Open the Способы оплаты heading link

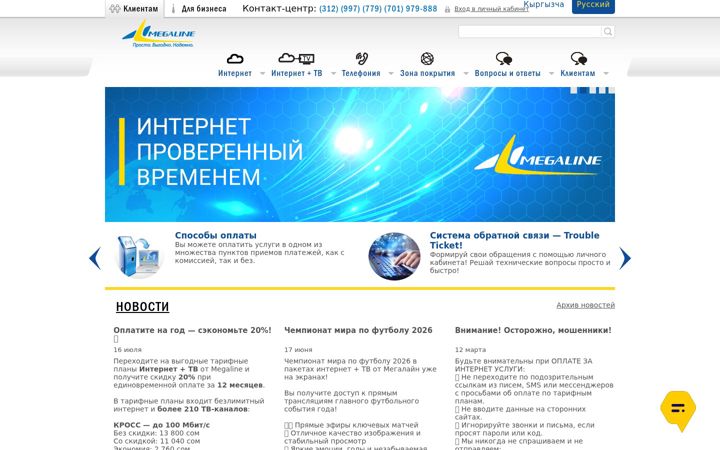point(215,235)
